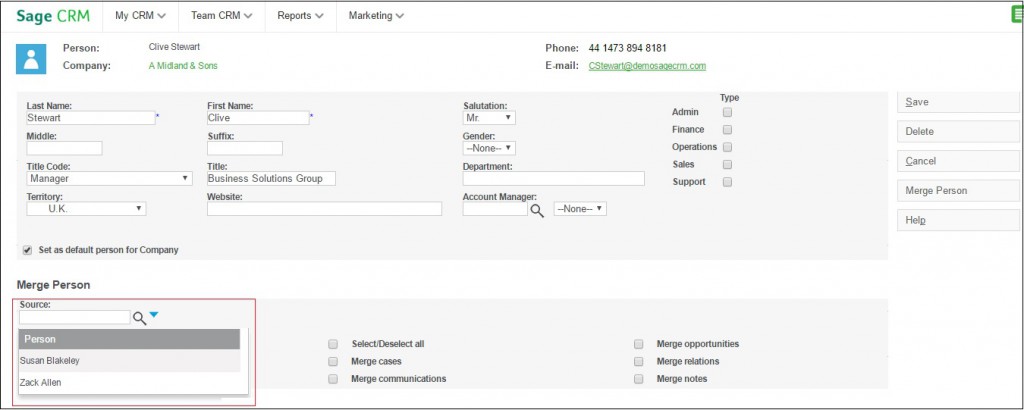
Task: Tick the Operations type checkbox
Action: tap(728, 147)
